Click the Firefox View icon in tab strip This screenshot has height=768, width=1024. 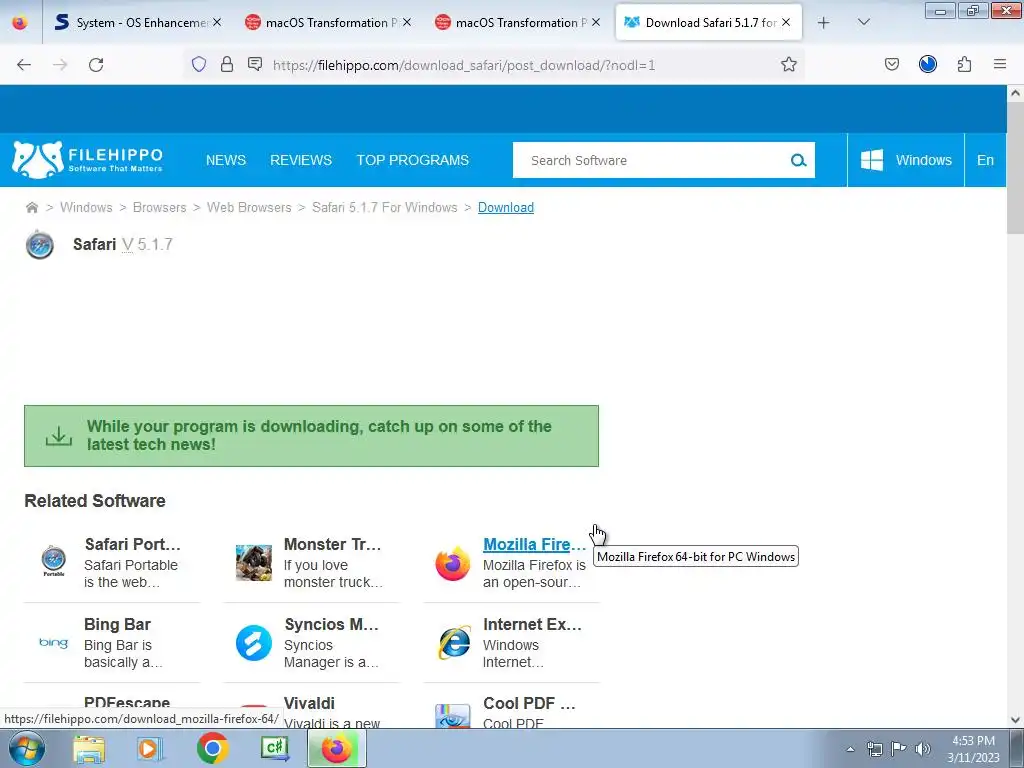[x=20, y=23]
